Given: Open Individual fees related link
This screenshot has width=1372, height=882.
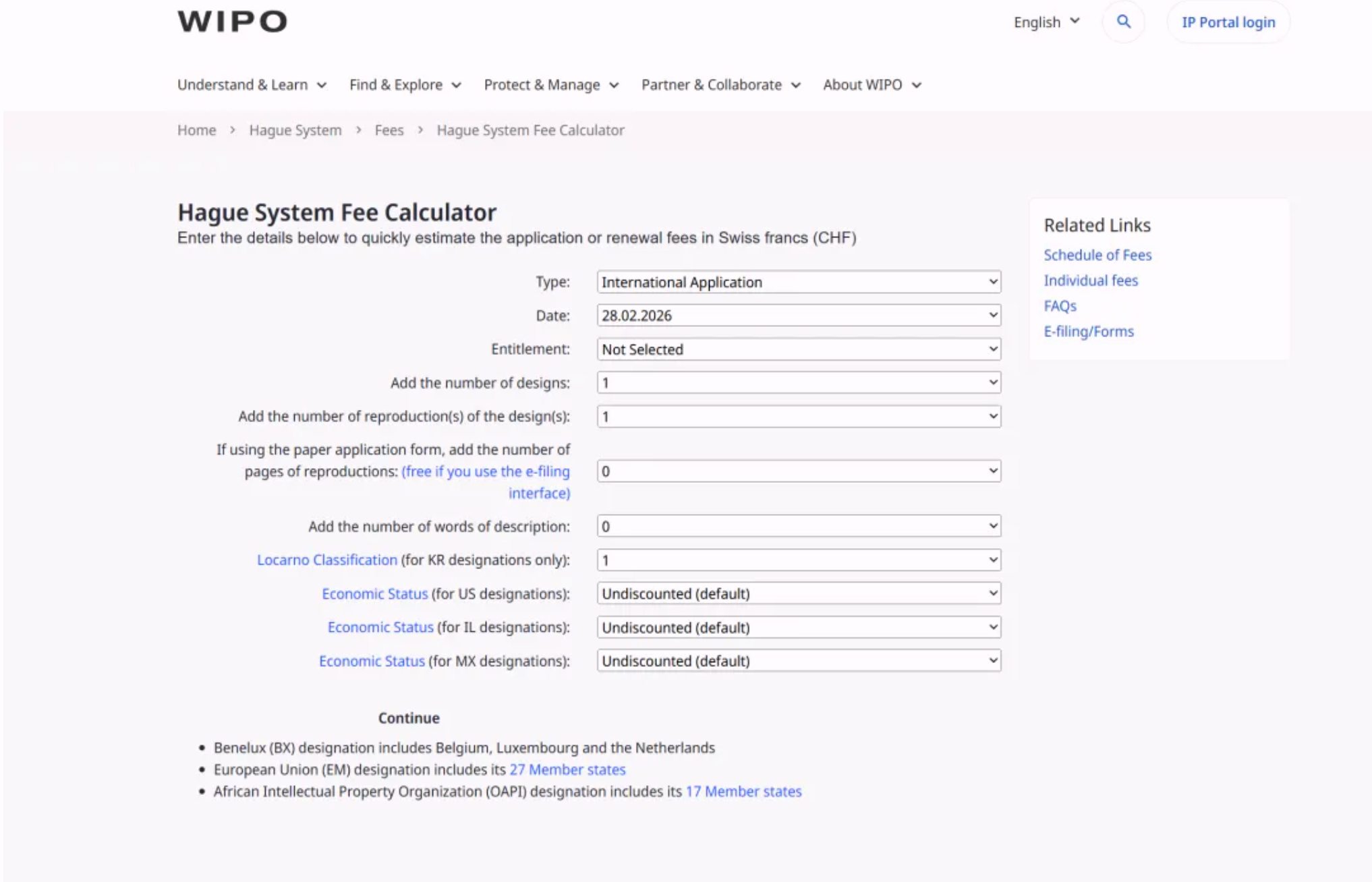Looking at the screenshot, I should (1091, 281).
